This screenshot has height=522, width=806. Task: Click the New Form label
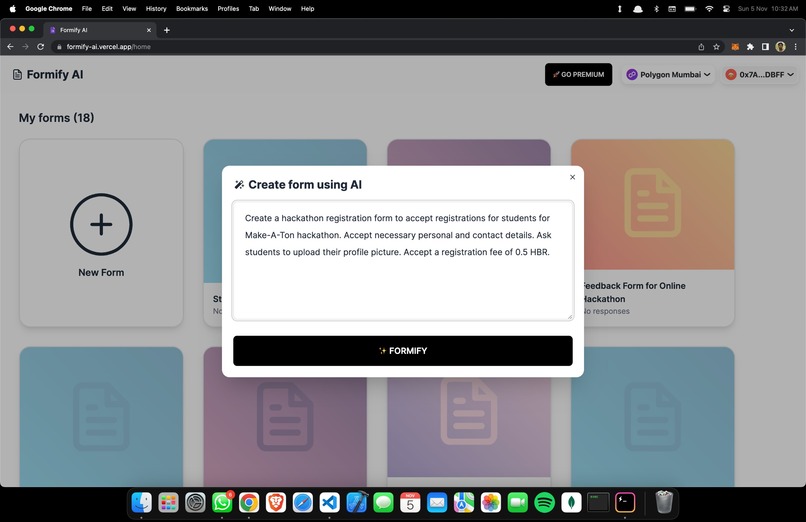tap(101, 273)
